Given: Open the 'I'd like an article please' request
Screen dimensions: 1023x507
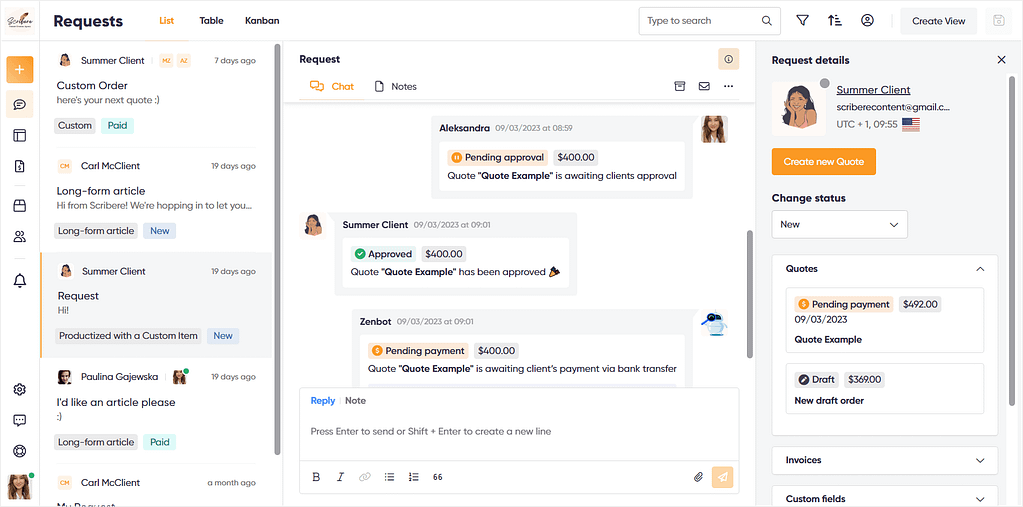Looking at the screenshot, I should click(x=155, y=411).
